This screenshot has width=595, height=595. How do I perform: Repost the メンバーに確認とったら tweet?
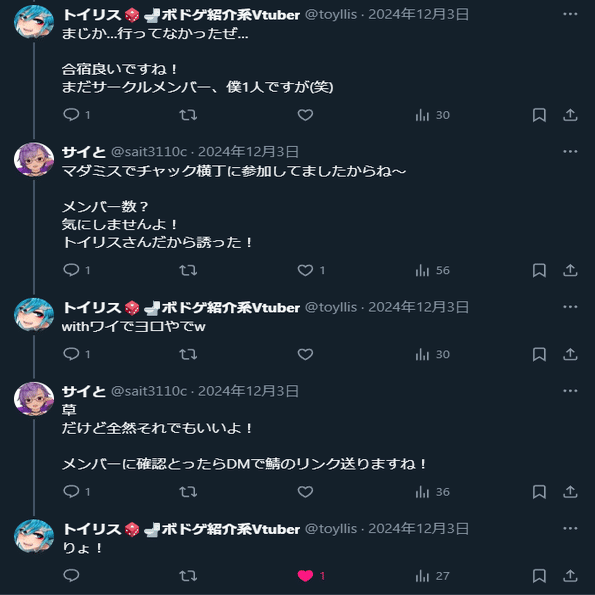pos(188,492)
